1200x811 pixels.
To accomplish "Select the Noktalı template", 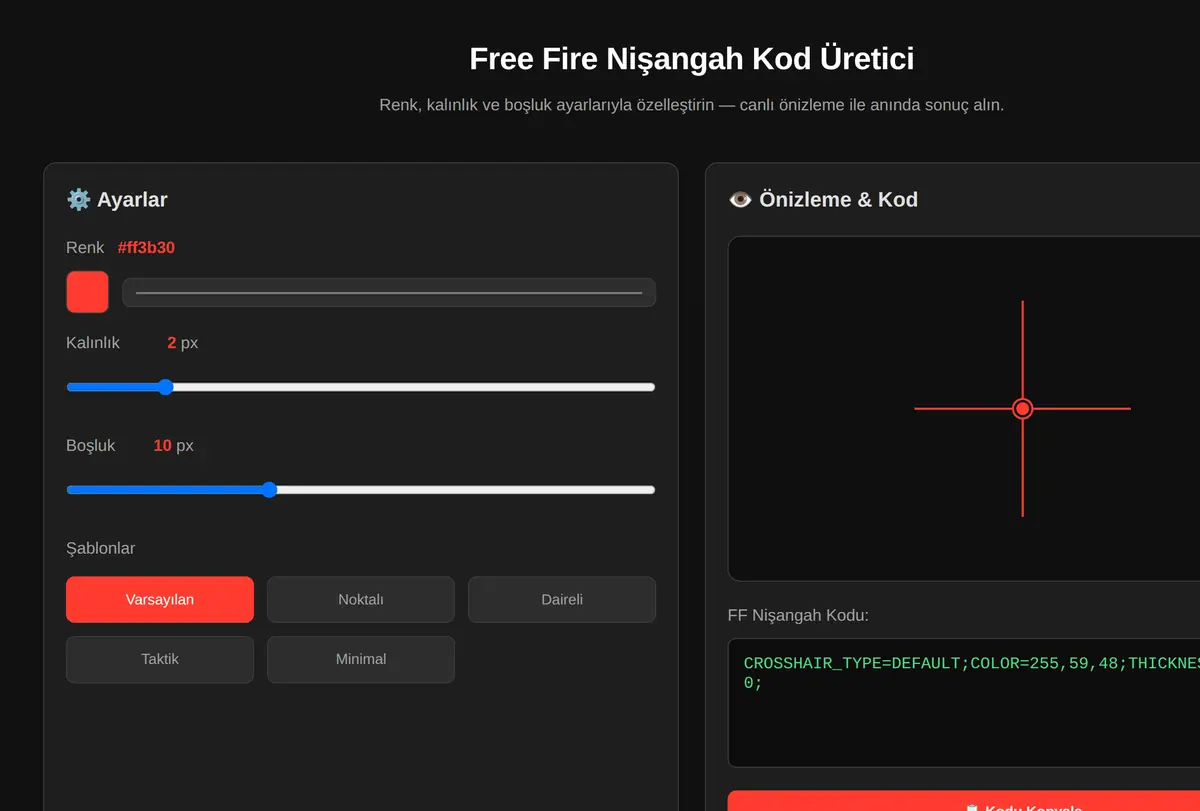I will [x=361, y=600].
